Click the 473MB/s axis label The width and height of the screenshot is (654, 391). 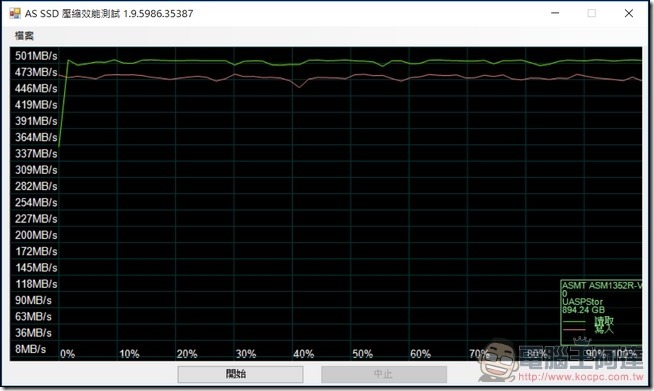(x=36, y=72)
